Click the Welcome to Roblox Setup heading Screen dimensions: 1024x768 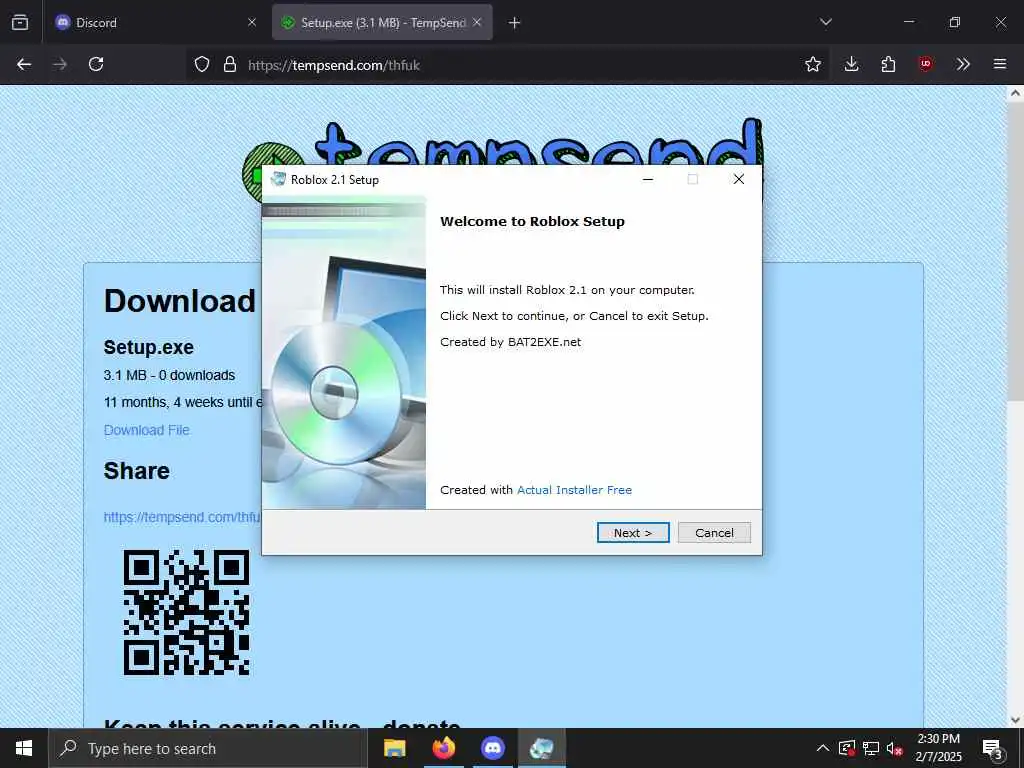532,221
